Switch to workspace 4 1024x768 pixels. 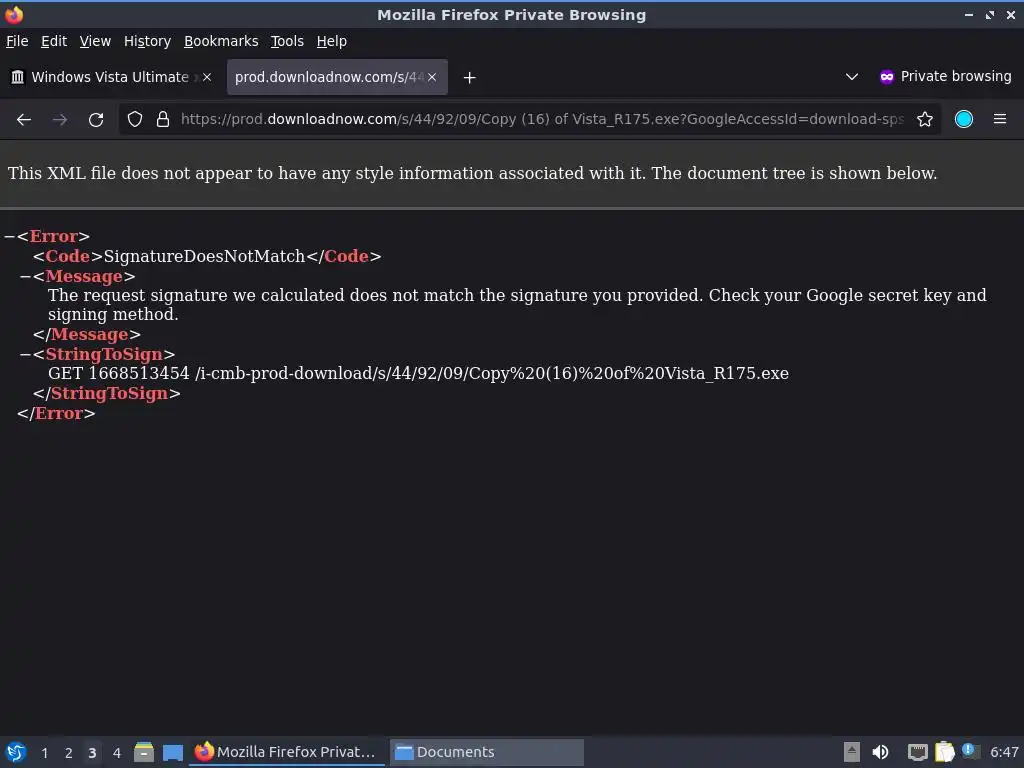116,753
